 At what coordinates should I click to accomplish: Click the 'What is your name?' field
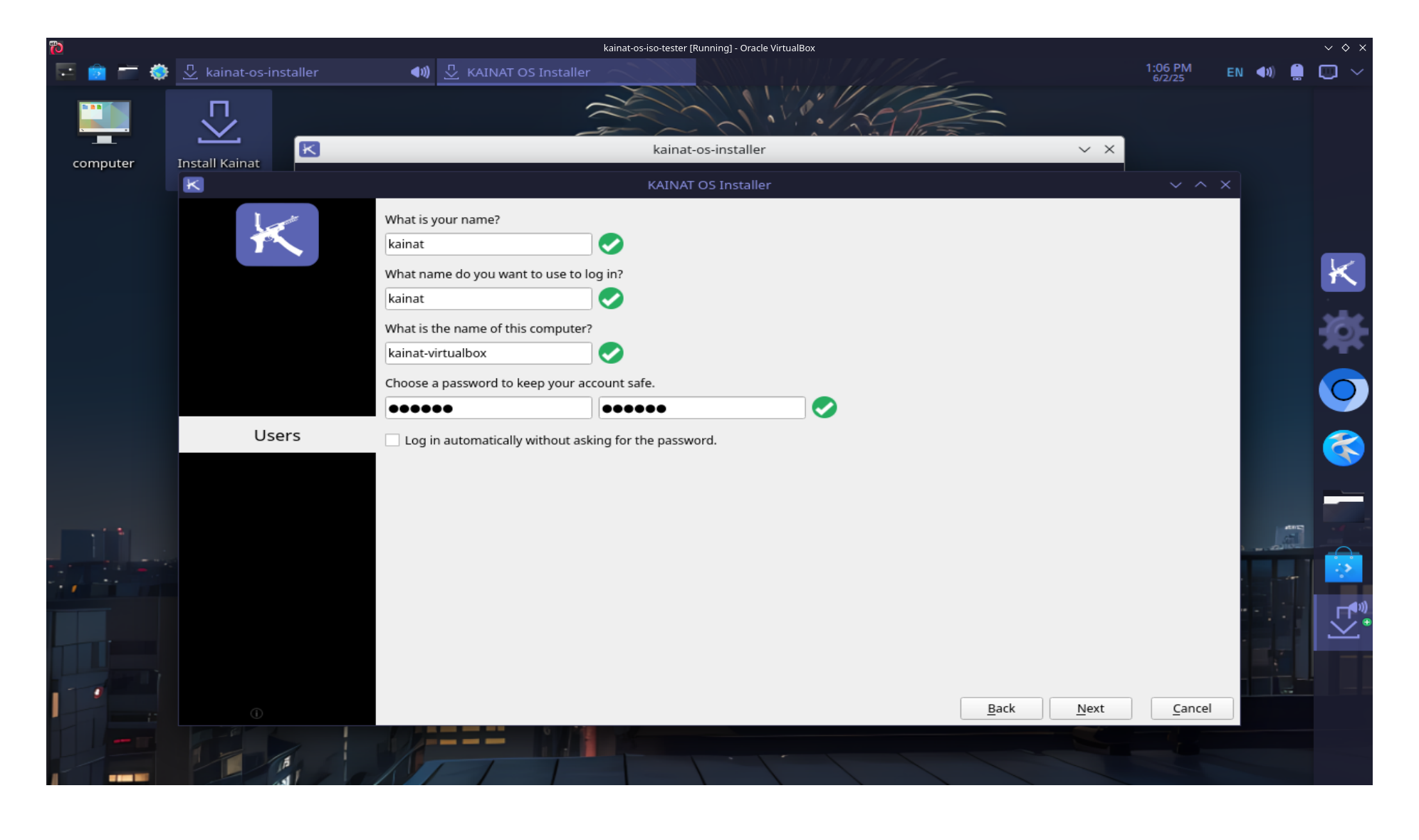488,244
